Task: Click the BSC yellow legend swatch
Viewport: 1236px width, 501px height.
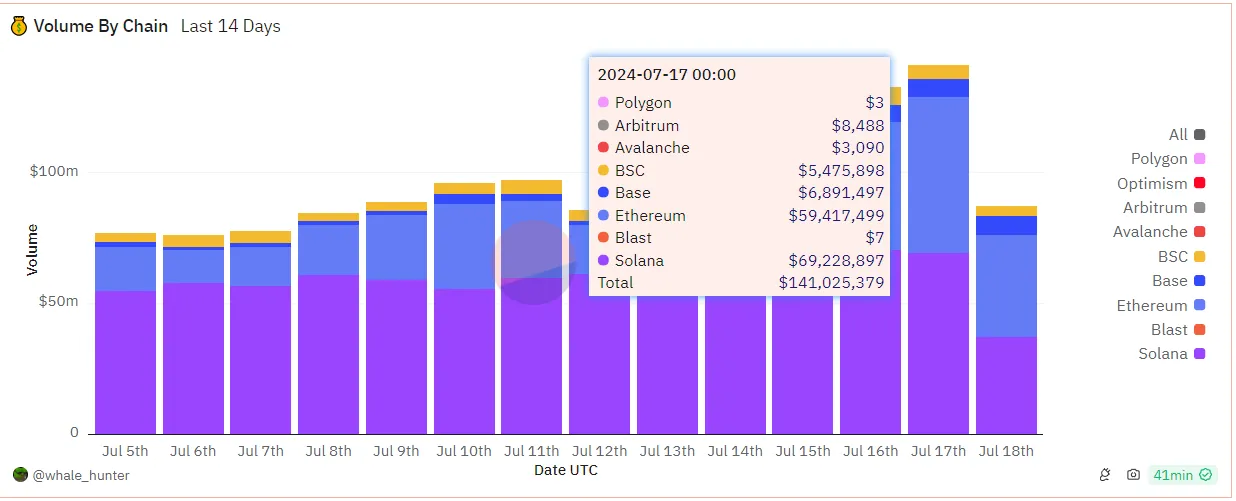Action: [x=1199, y=257]
